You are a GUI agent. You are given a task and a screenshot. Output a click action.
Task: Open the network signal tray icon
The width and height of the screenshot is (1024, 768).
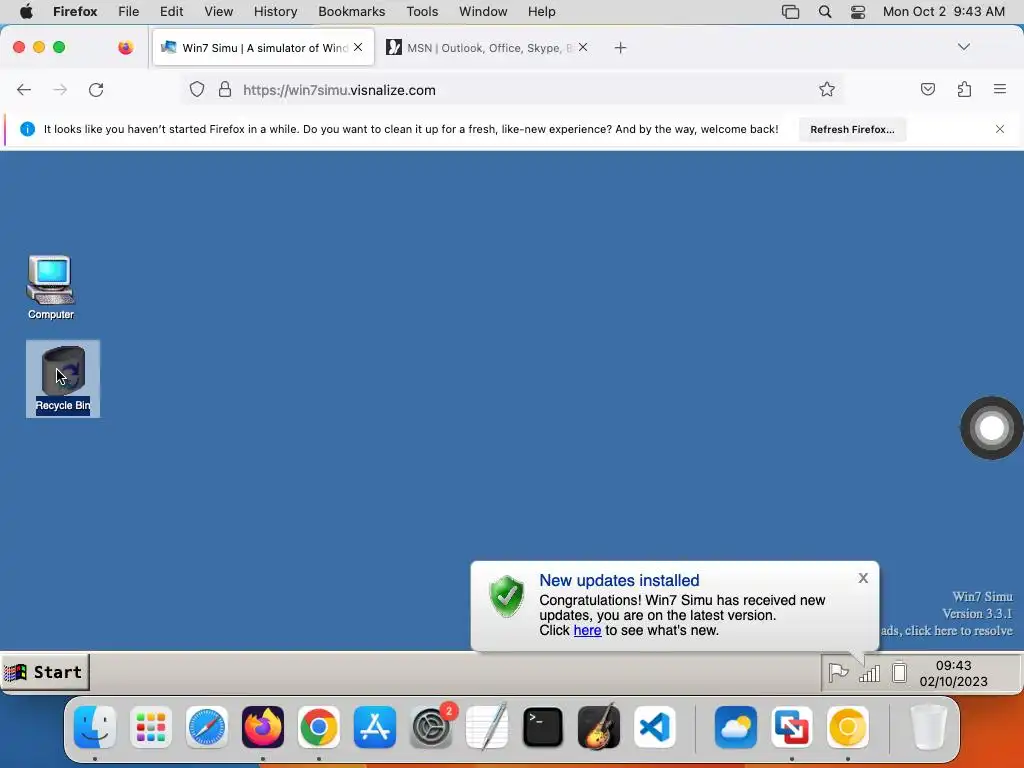pyautogui.click(x=869, y=673)
